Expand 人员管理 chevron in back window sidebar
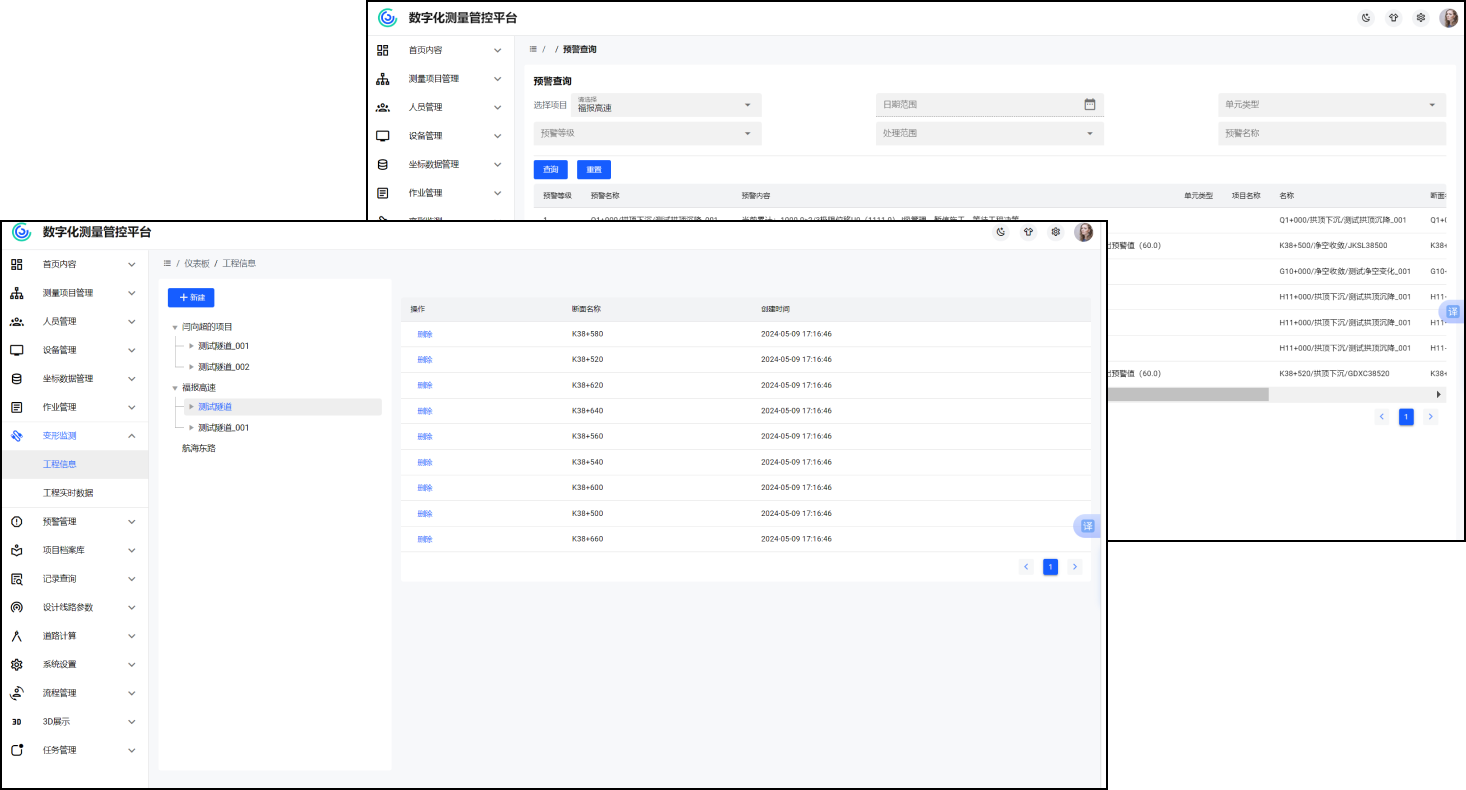This screenshot has width=1466, height=790. (498, 107)
